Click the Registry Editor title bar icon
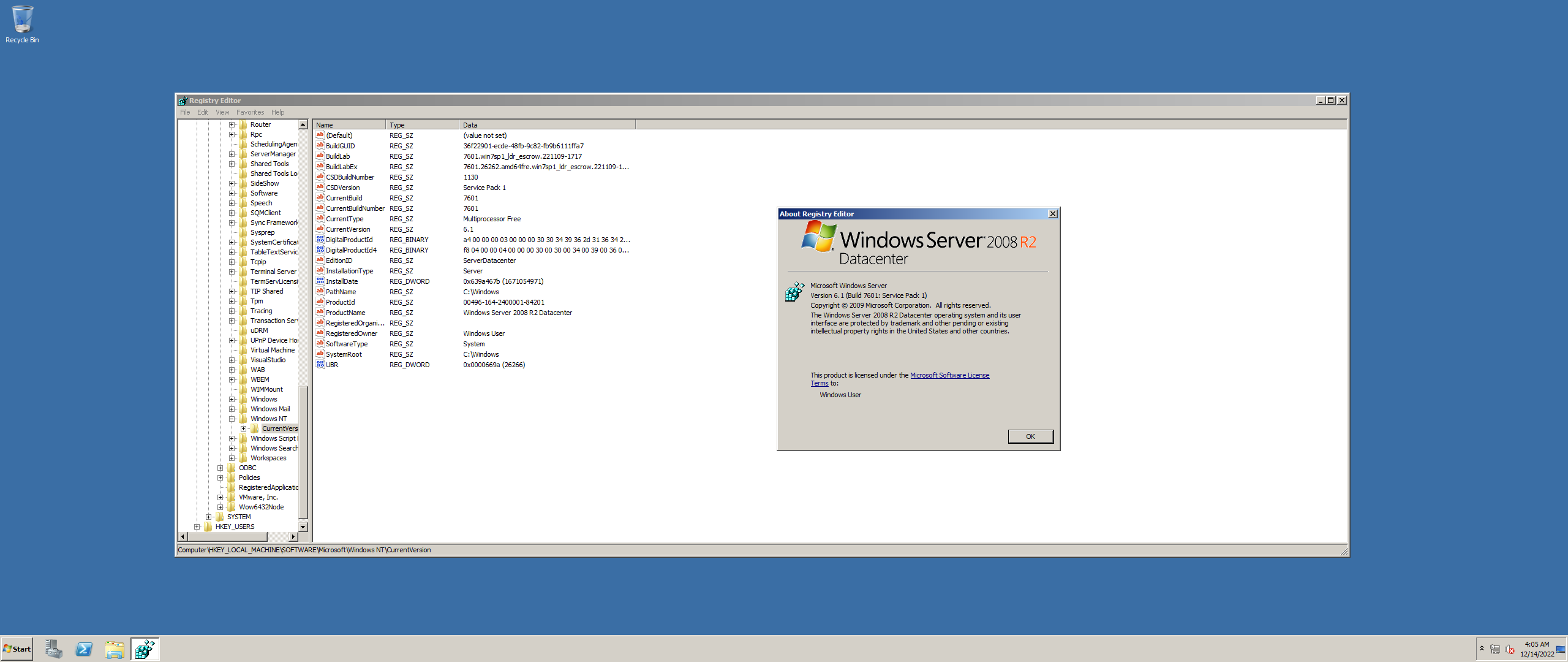 pyautogui.click(x=183, y=101)
